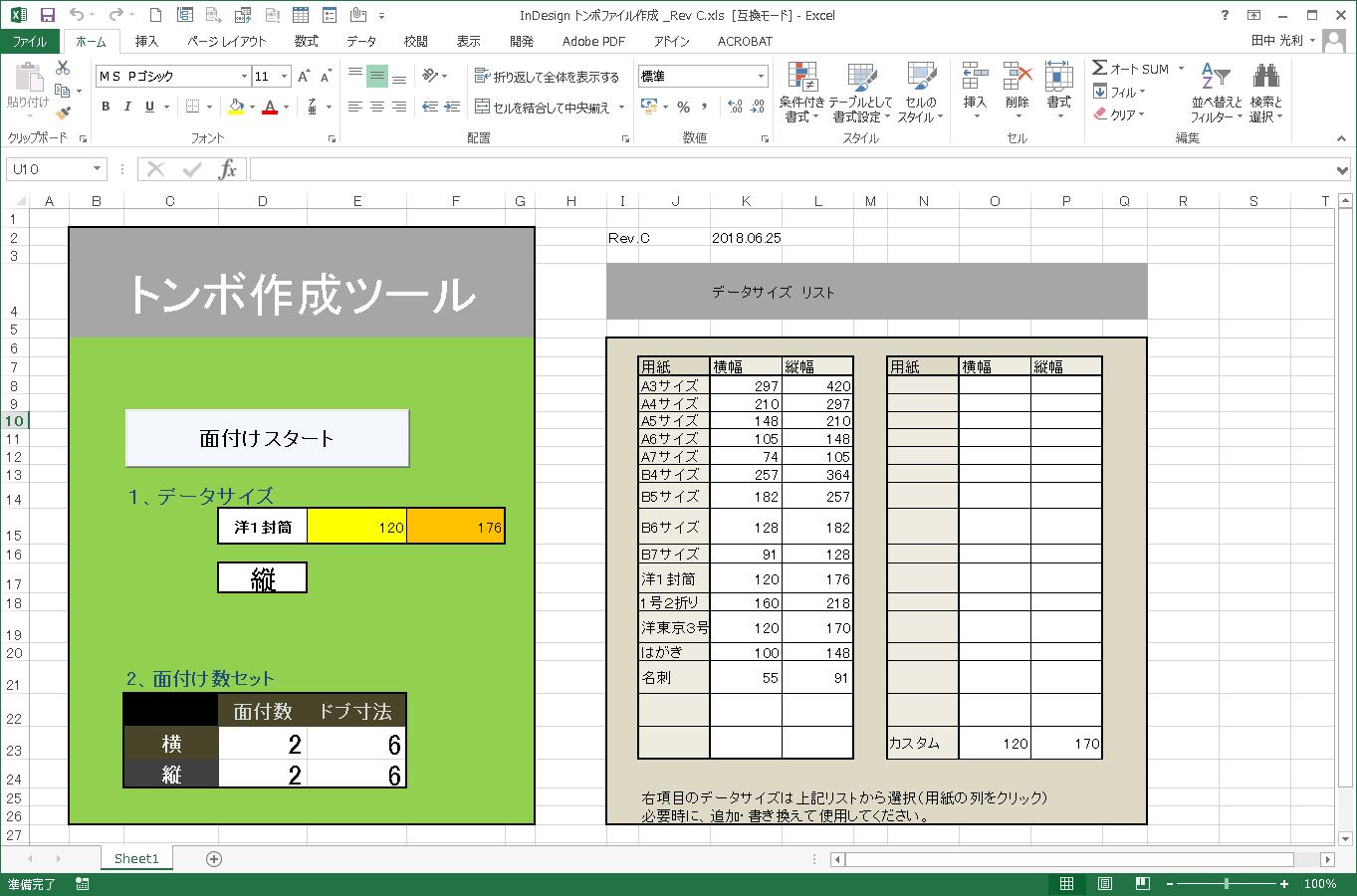Screen dimensions: 1357x896
Task: Open the フィル fill button
Action: pos(1119,92)
